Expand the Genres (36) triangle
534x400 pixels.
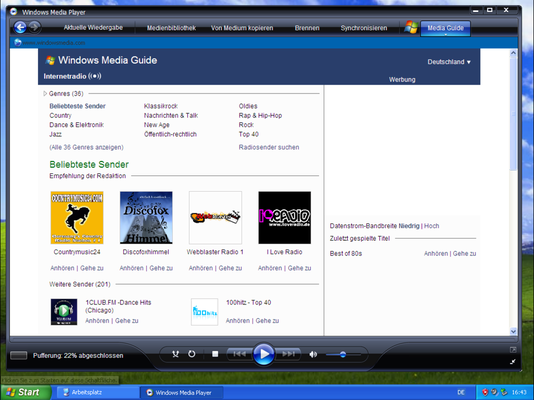tap(45, 93)
